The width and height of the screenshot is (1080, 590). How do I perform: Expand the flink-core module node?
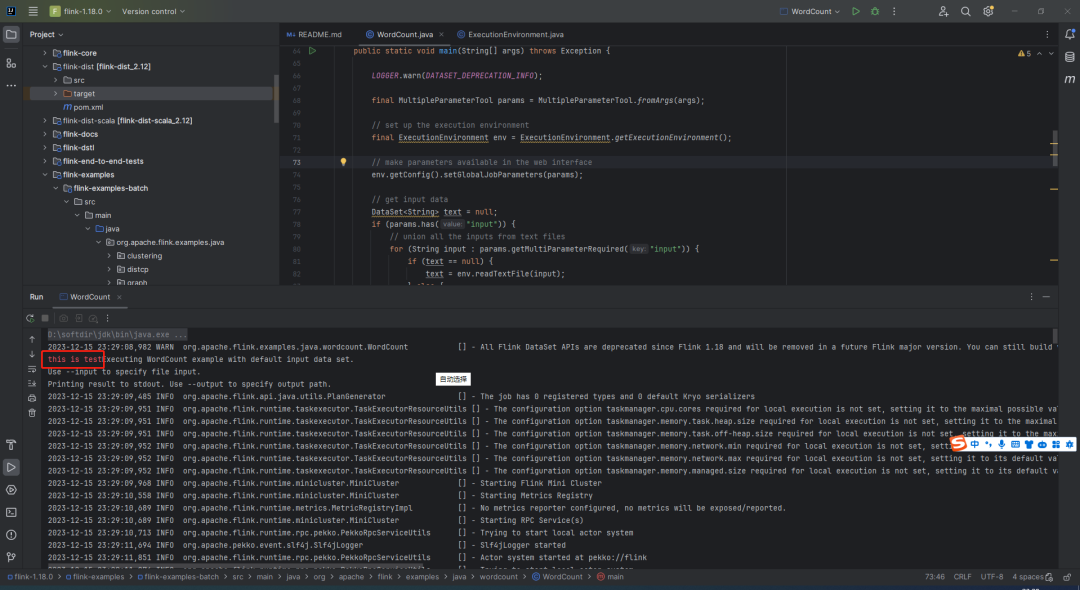45,52
